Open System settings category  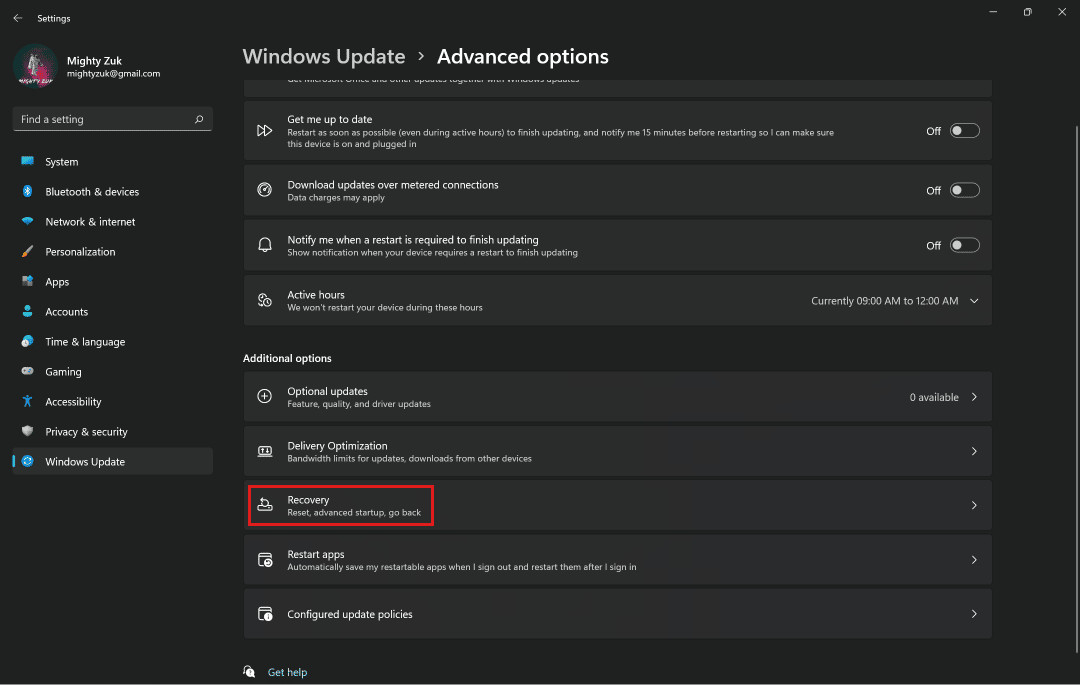point(113,162)
